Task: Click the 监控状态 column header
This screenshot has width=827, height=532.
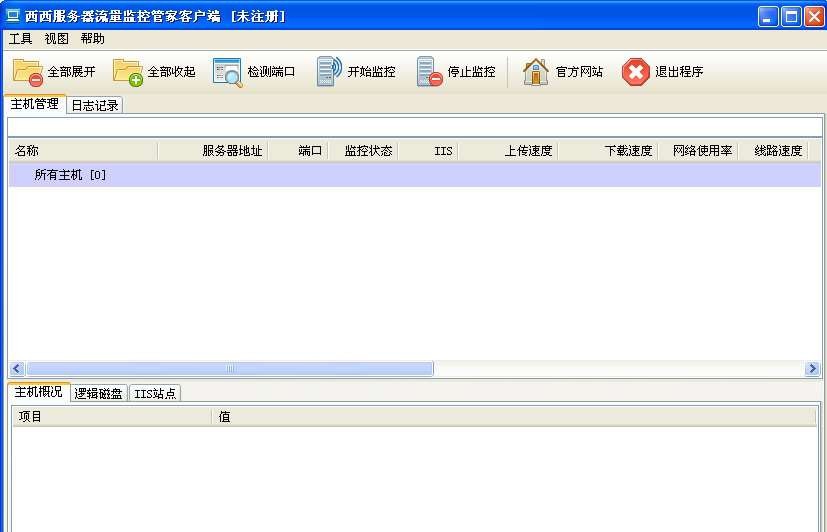Action: (363, 151)
